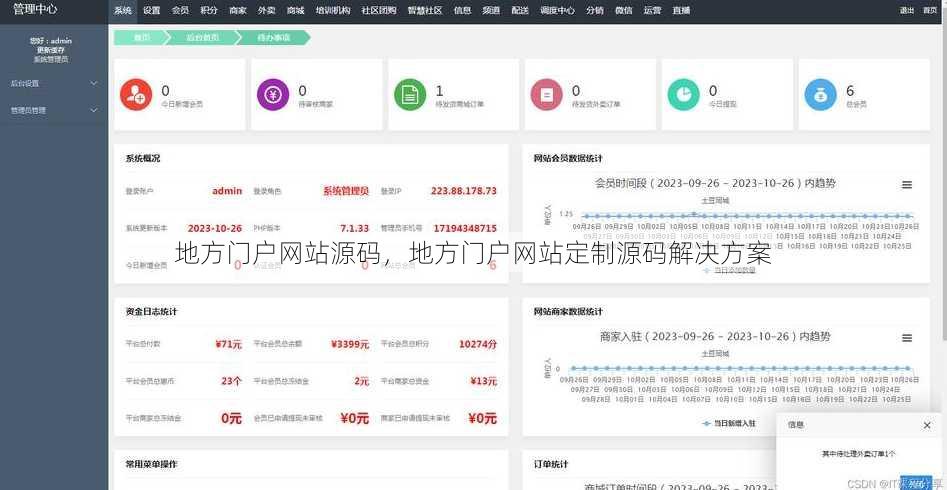Open the 微信 top menu
Screen dimensions: 947x490
tap(623, 10)
